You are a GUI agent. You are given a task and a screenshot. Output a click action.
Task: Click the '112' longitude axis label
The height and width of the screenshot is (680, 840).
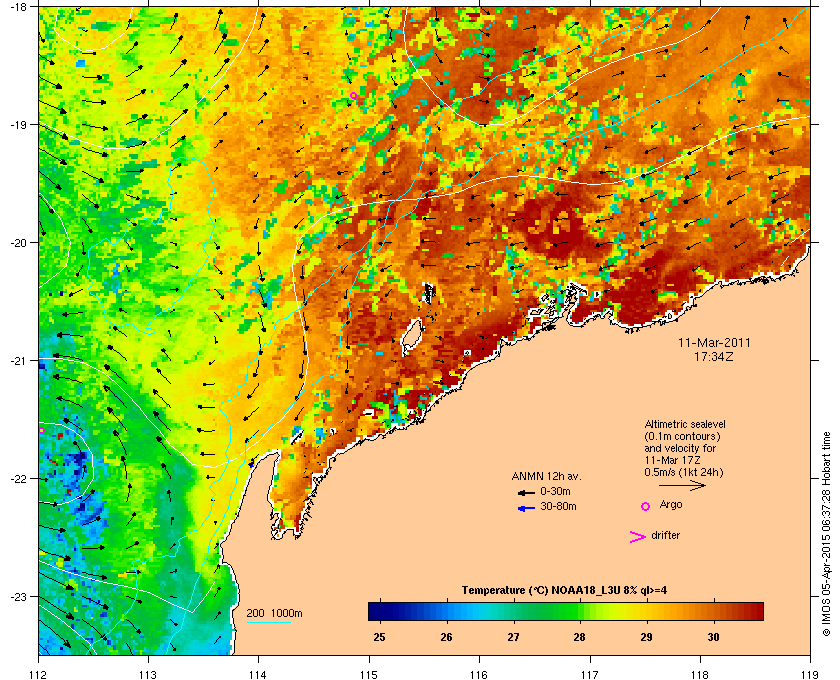point(39,674)
